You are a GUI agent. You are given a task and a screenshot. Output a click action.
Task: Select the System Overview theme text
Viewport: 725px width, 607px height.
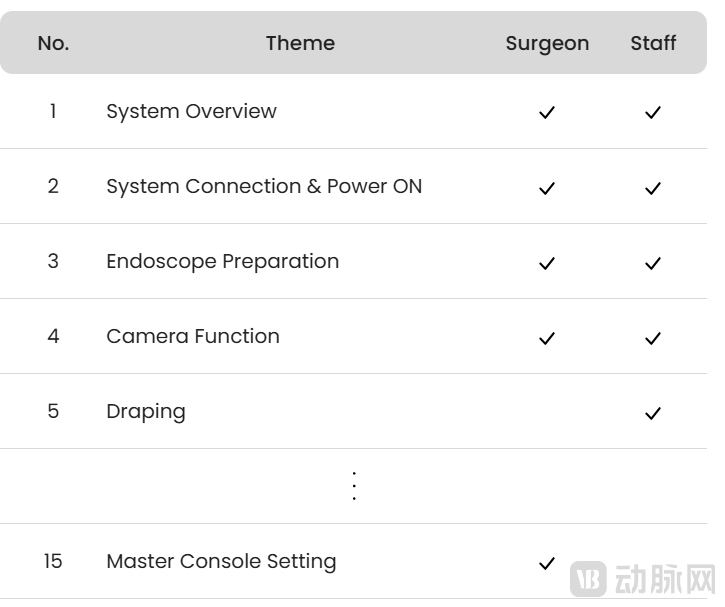coord(191,111)
